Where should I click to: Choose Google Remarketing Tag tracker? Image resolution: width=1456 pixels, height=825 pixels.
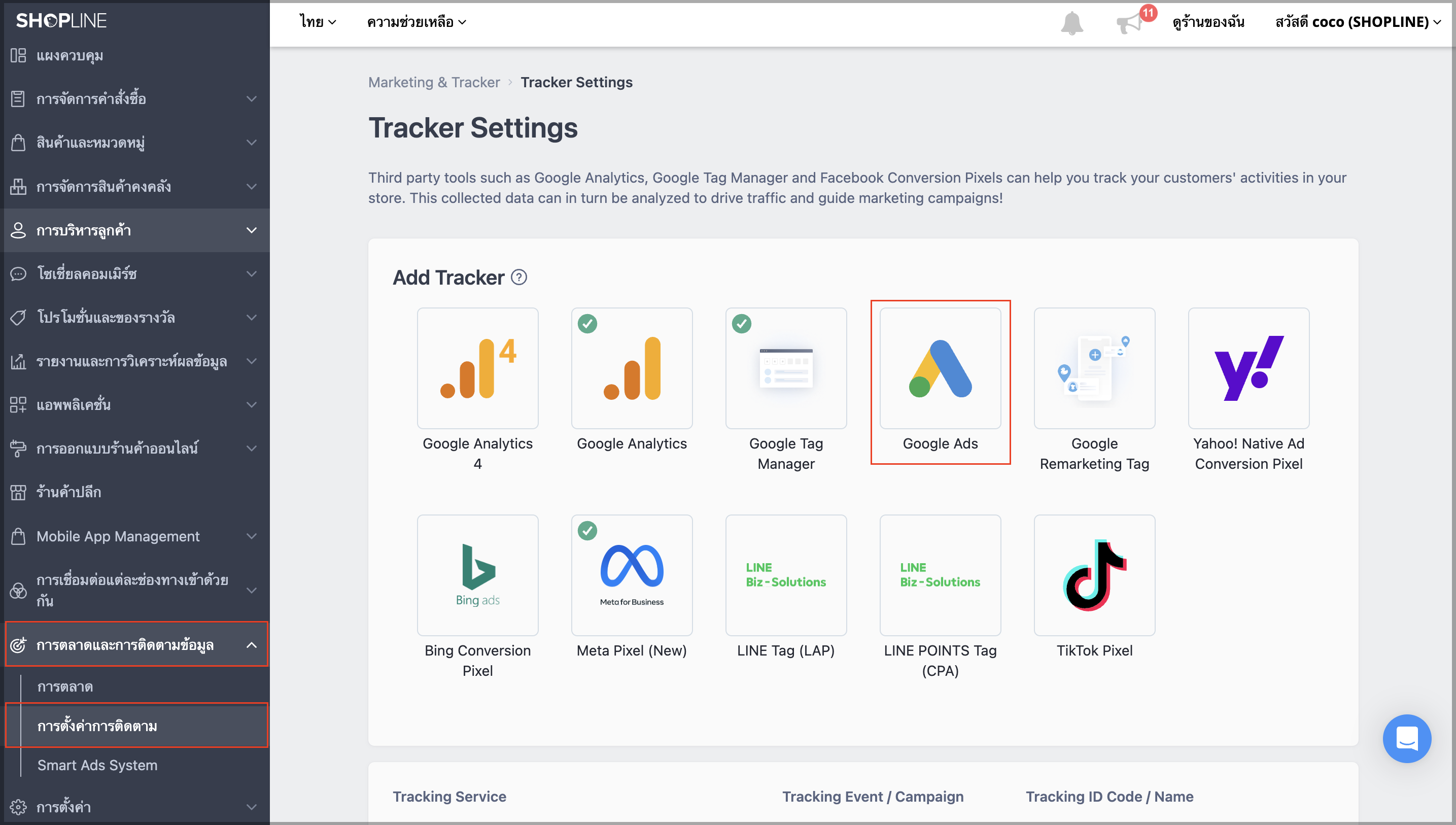pyautogui.click(x=1094, y=368)
